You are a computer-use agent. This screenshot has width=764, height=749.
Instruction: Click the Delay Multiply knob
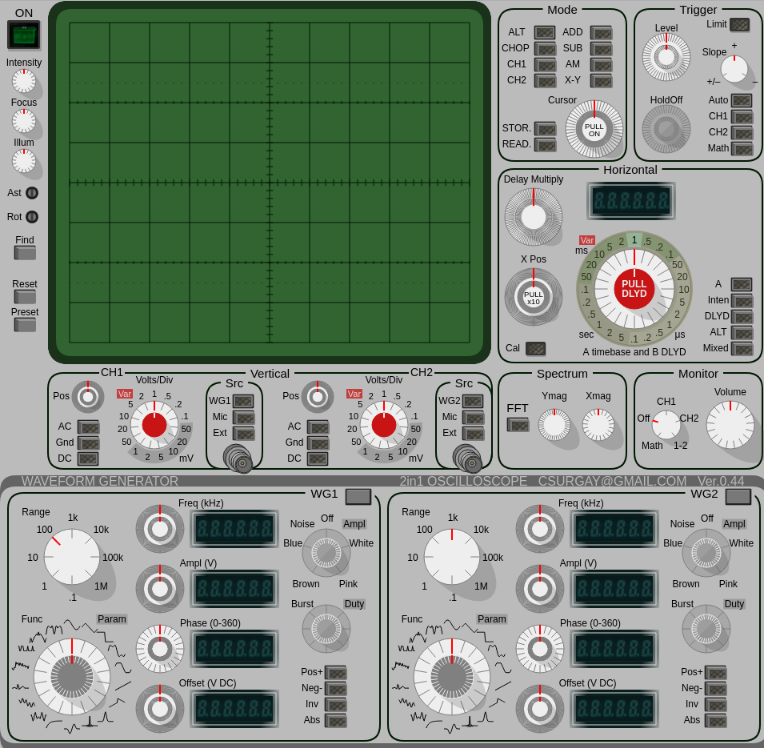[x=533, y=217]
